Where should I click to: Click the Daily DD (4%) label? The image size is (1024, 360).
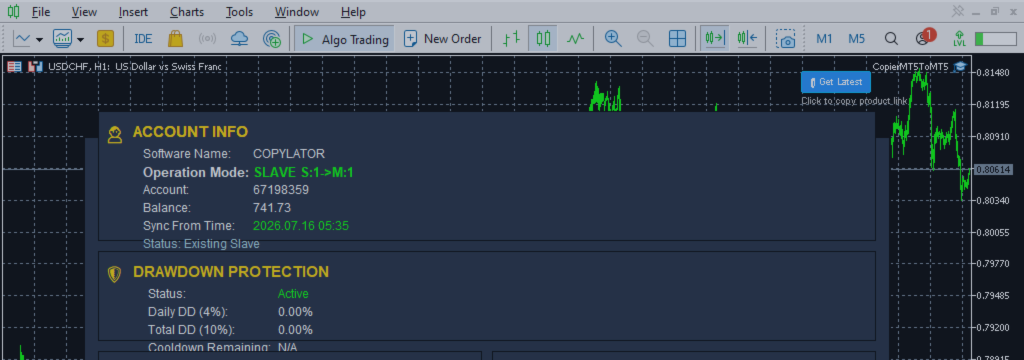(188, 312)
